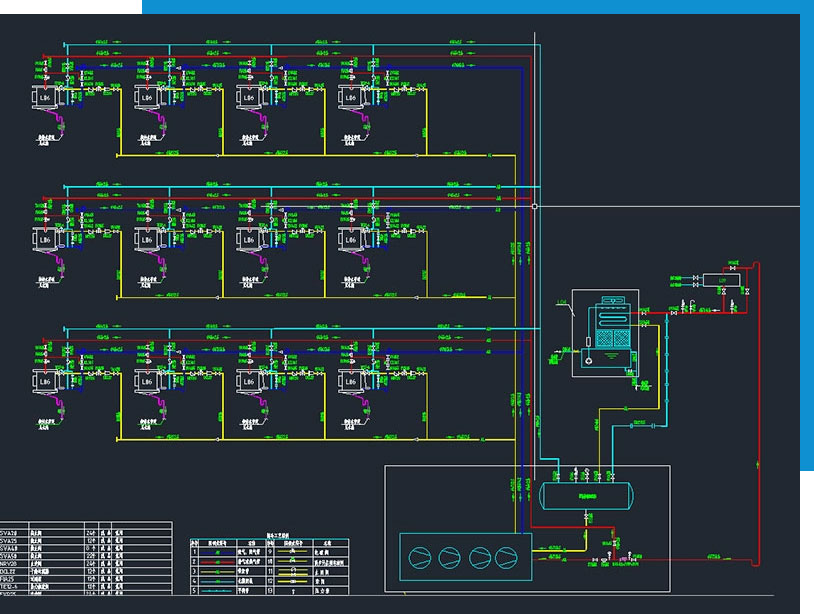Select the rightmost compressor circle symbol
The width and height of the screenshot is (814, 614).
(507, 557)
